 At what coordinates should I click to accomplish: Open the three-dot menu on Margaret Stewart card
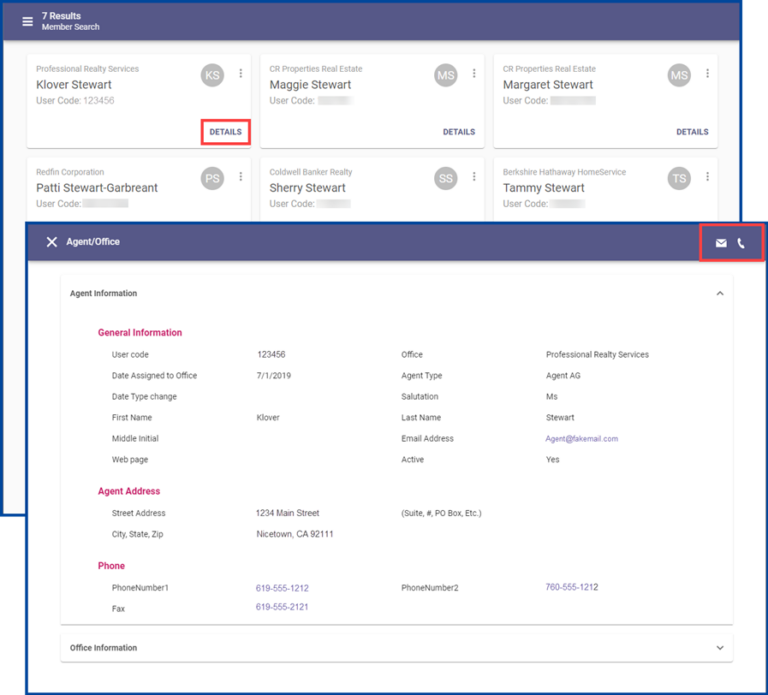pos(707,74)
